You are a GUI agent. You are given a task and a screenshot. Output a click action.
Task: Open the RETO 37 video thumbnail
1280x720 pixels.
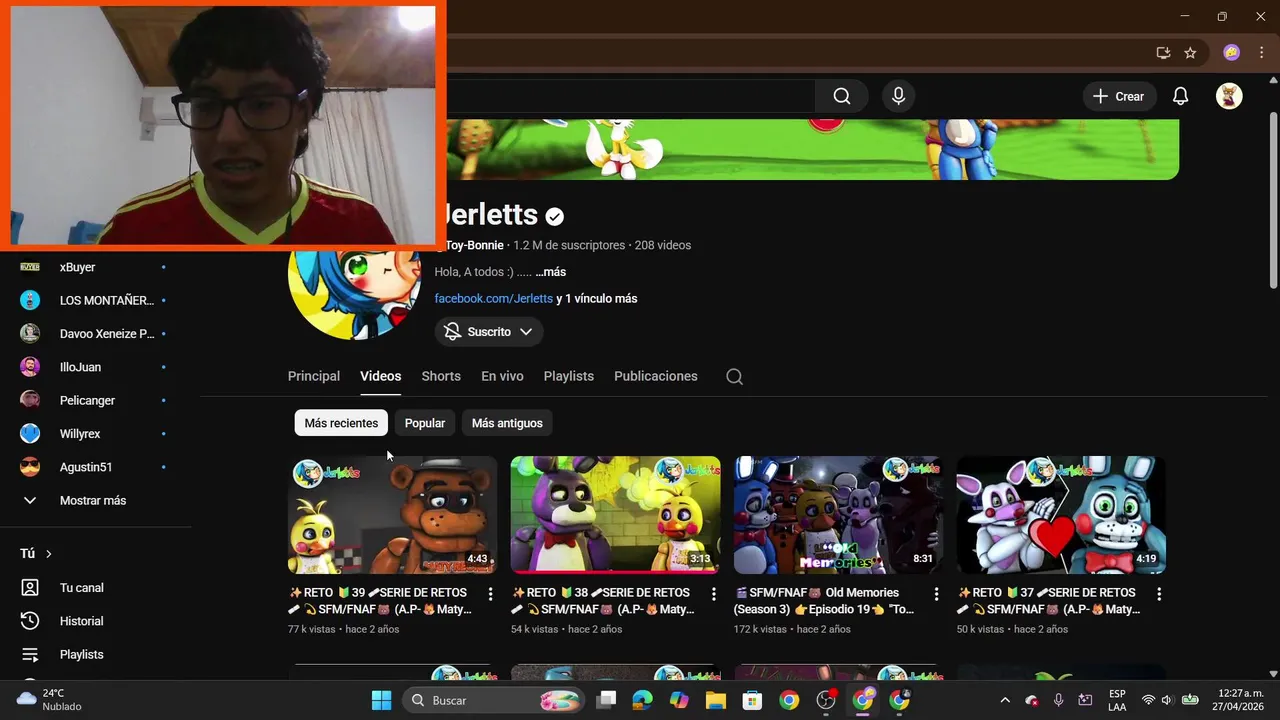pyautogui.click(x=1061, y=515)
